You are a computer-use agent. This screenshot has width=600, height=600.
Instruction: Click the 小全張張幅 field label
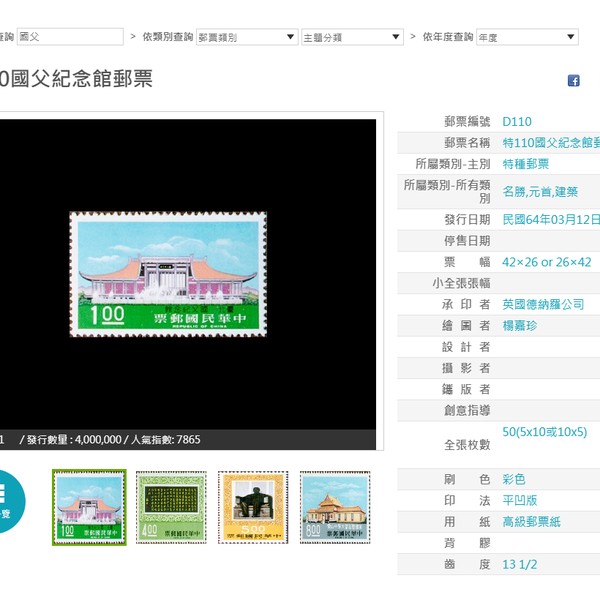tap(461, 283)
